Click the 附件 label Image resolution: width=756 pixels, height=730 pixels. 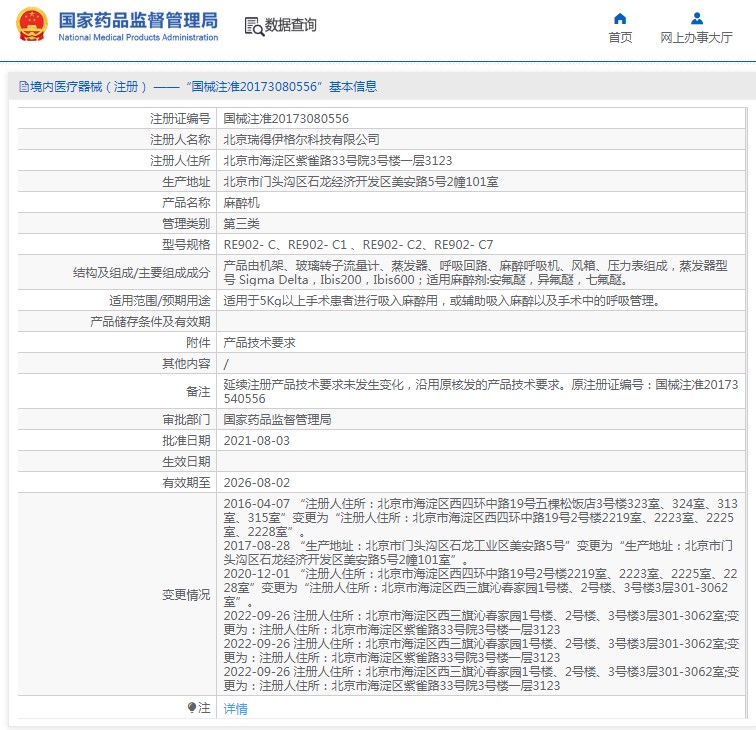click(x=198, y=343)
